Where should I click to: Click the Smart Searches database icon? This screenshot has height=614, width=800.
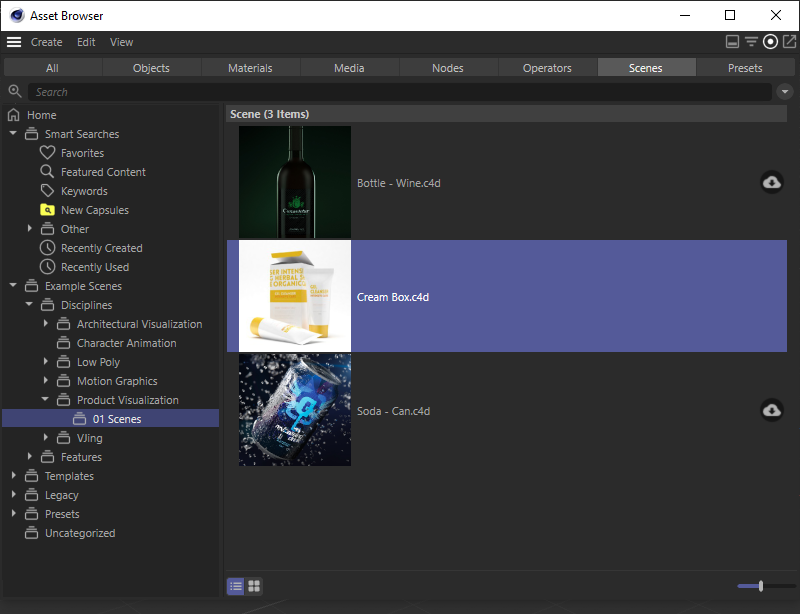click(32, 134)
